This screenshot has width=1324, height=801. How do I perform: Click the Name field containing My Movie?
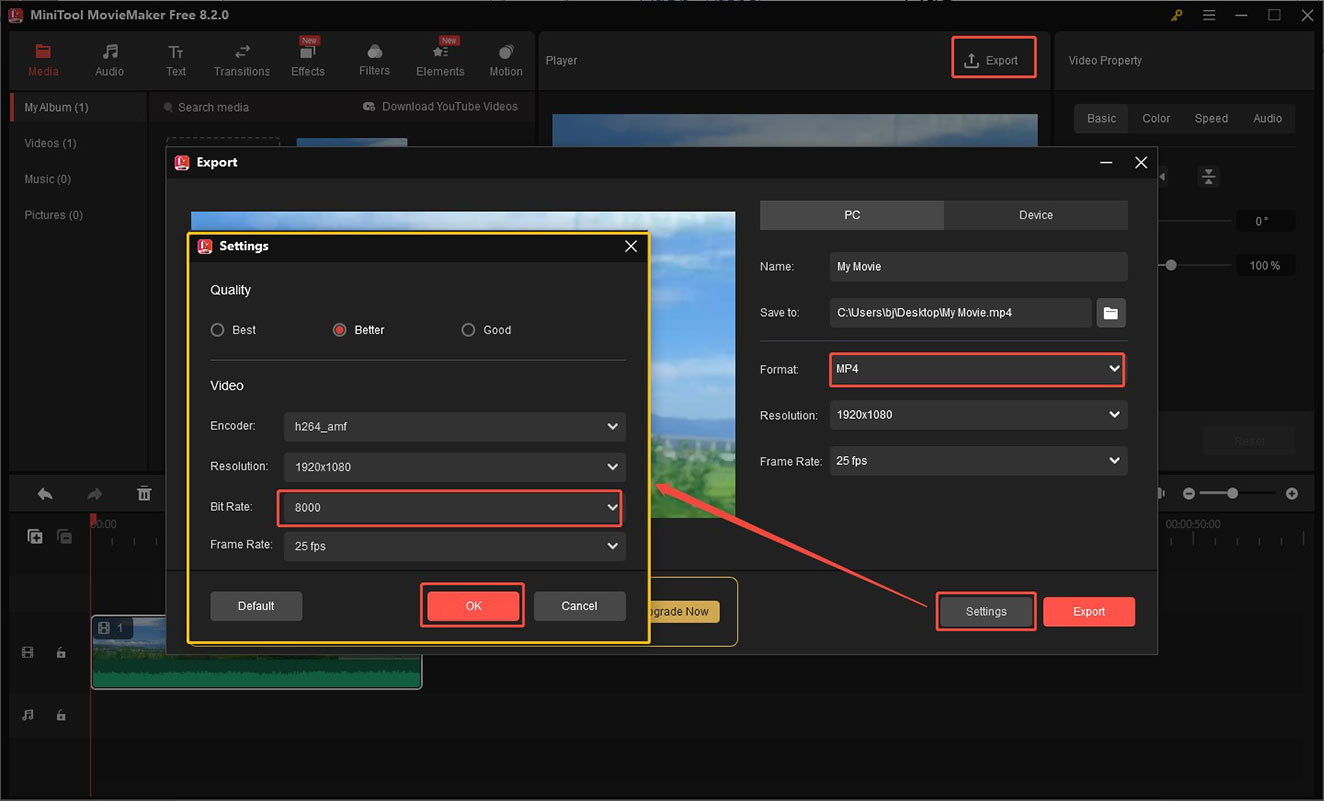point(978,267)
